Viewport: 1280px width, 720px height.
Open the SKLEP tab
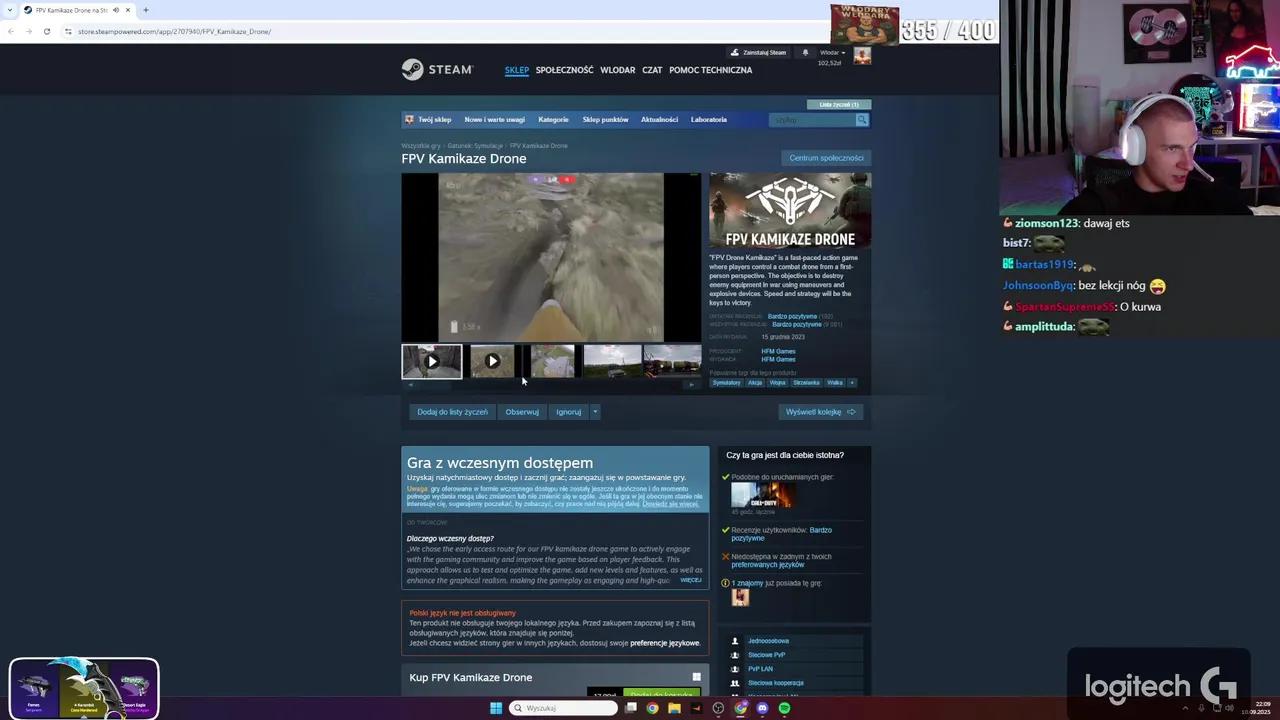(517, 70)
